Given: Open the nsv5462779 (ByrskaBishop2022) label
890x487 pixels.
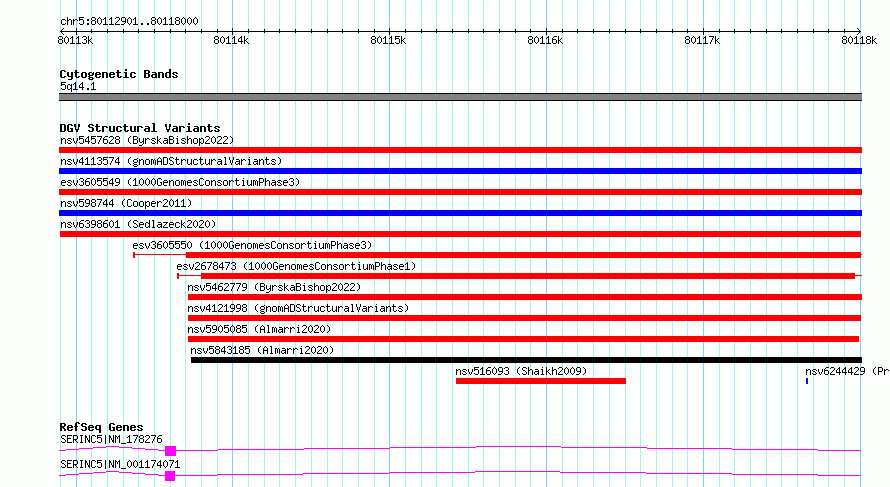Looking at the screenshot, I should pyautogui.click(x=274, y=287).
